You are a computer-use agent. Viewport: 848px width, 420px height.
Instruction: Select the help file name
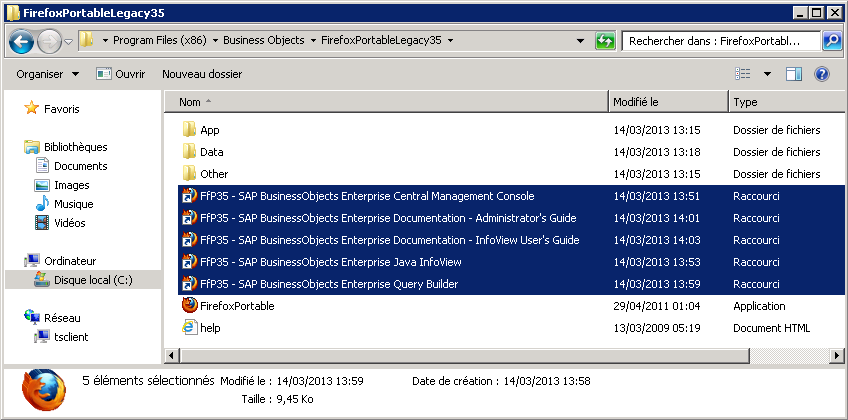[x=210, y=328]
